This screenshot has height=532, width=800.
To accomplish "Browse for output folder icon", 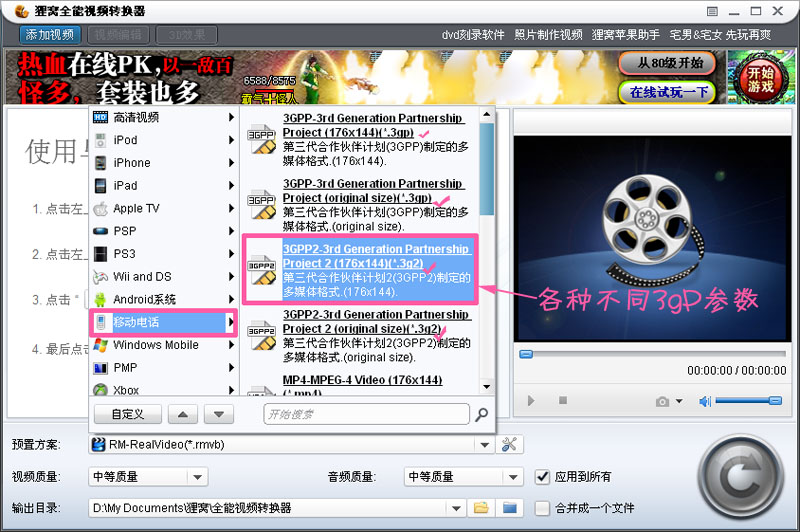I will (481, 508).
